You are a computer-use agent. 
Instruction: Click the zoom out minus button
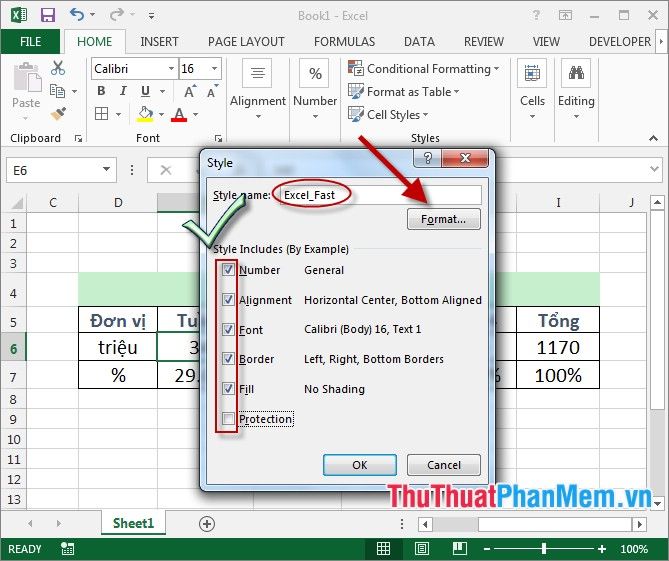click(x=487, y=549)
